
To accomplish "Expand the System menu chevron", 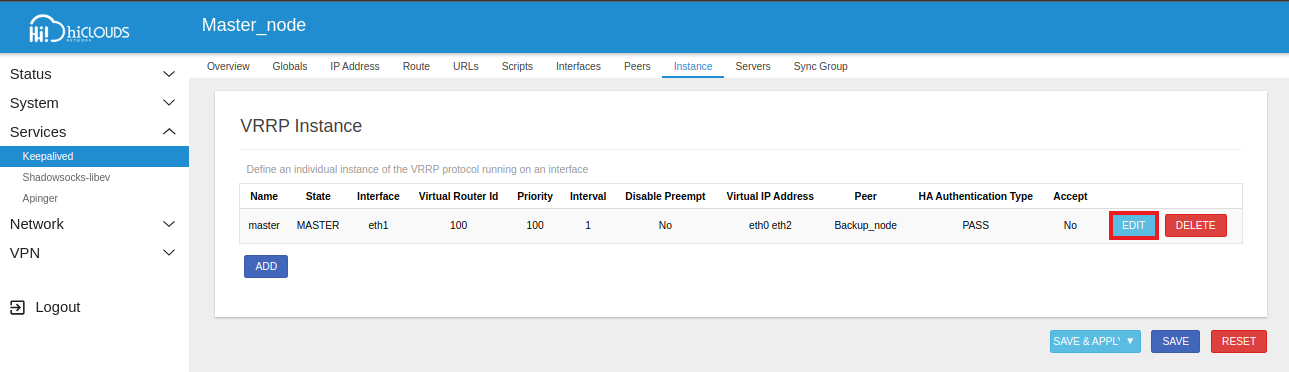I will 169,103.
